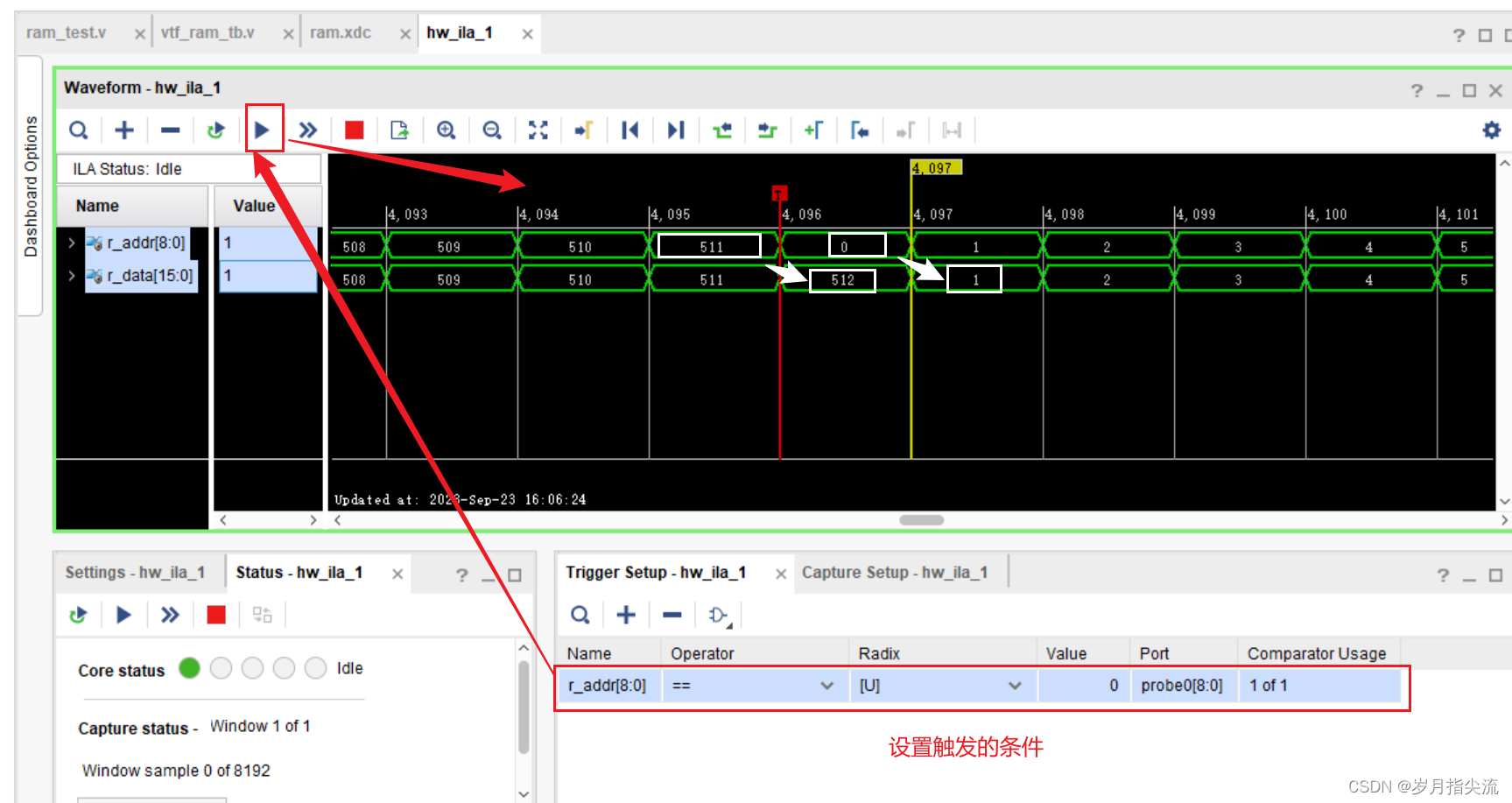Run trigger in Status panel

click(123, 615)
